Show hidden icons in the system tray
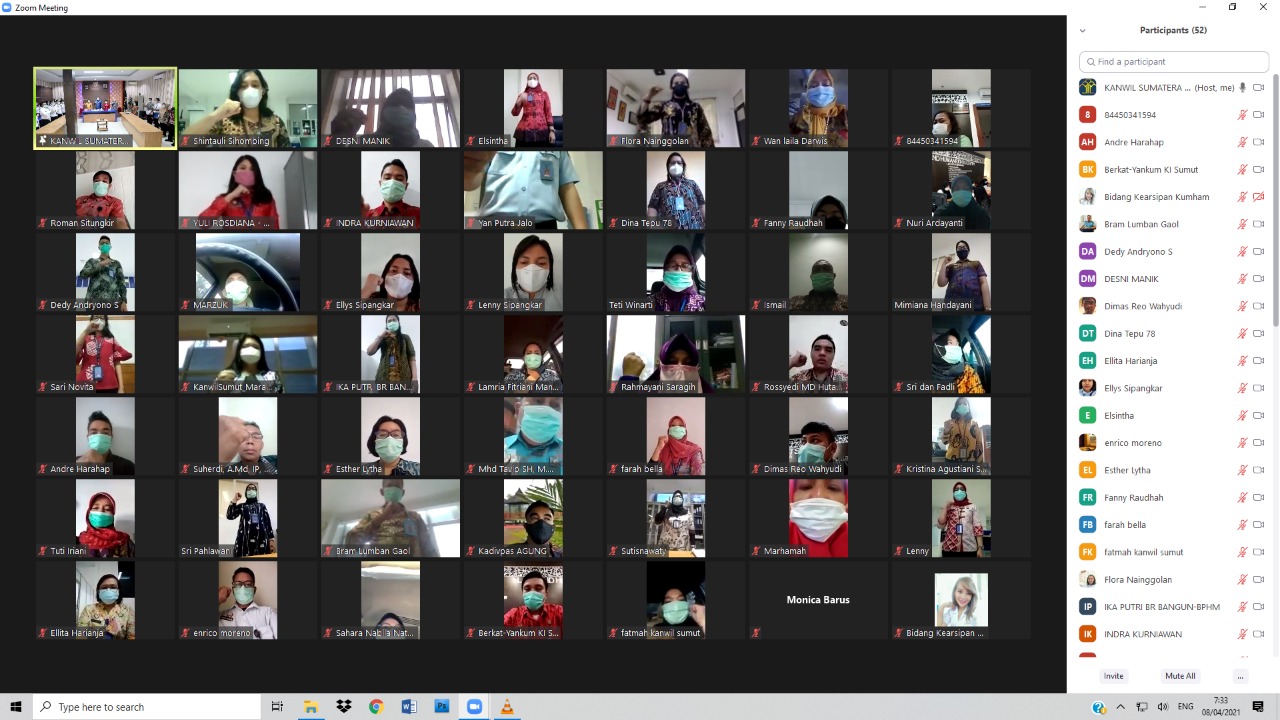 (x=1120, y=707)
